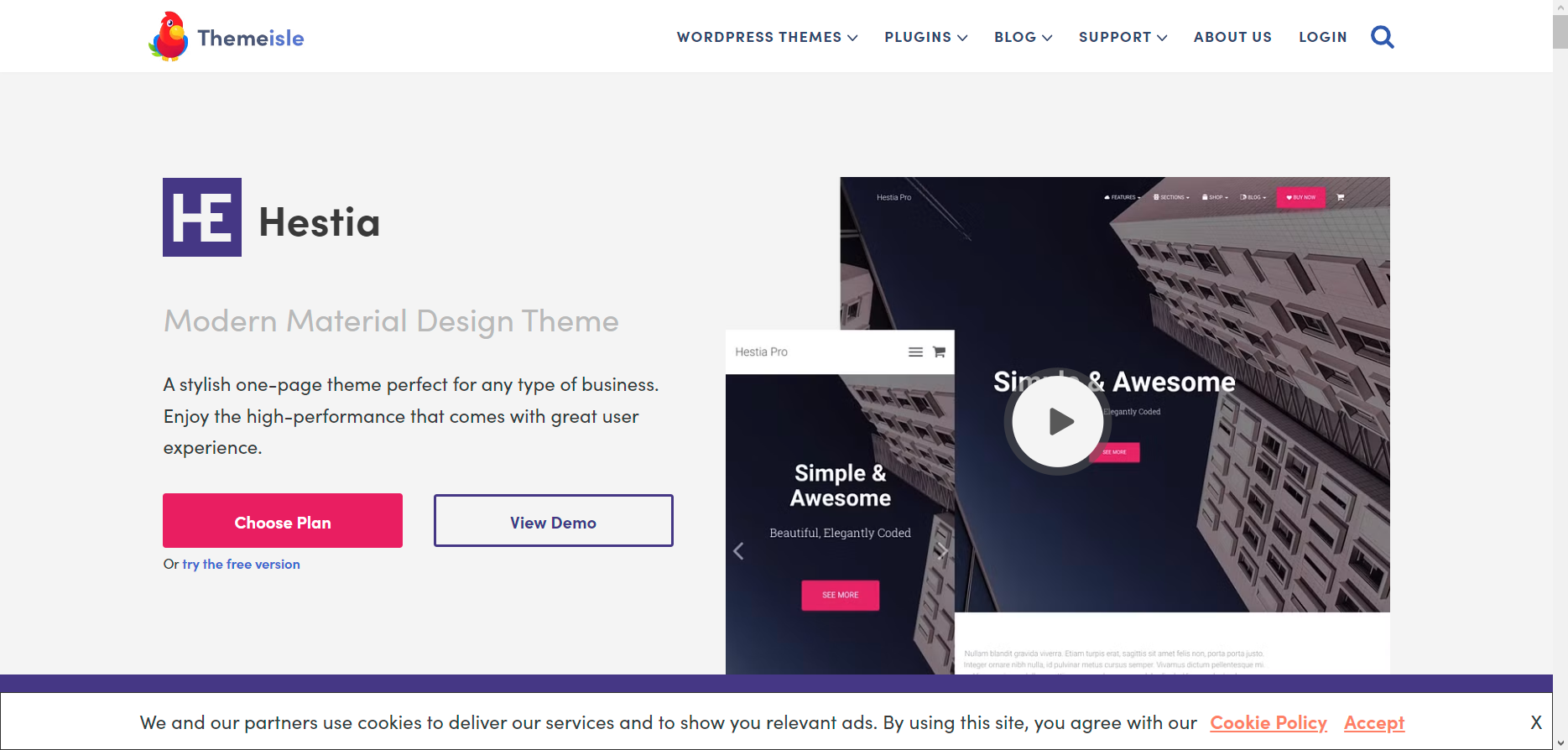Accept the cookie notice
The height and width of the screenshot is (750, 1568).
1374,723
